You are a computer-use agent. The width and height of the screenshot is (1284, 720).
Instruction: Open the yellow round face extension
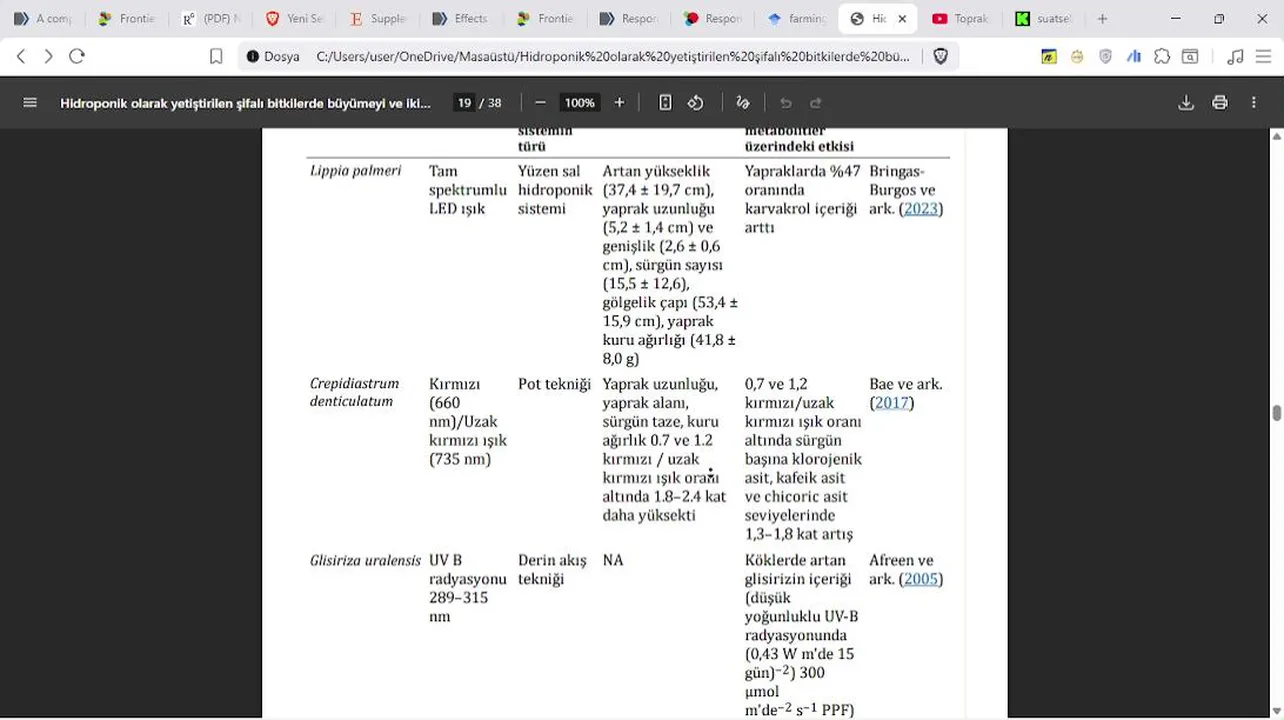[1077, 57]
